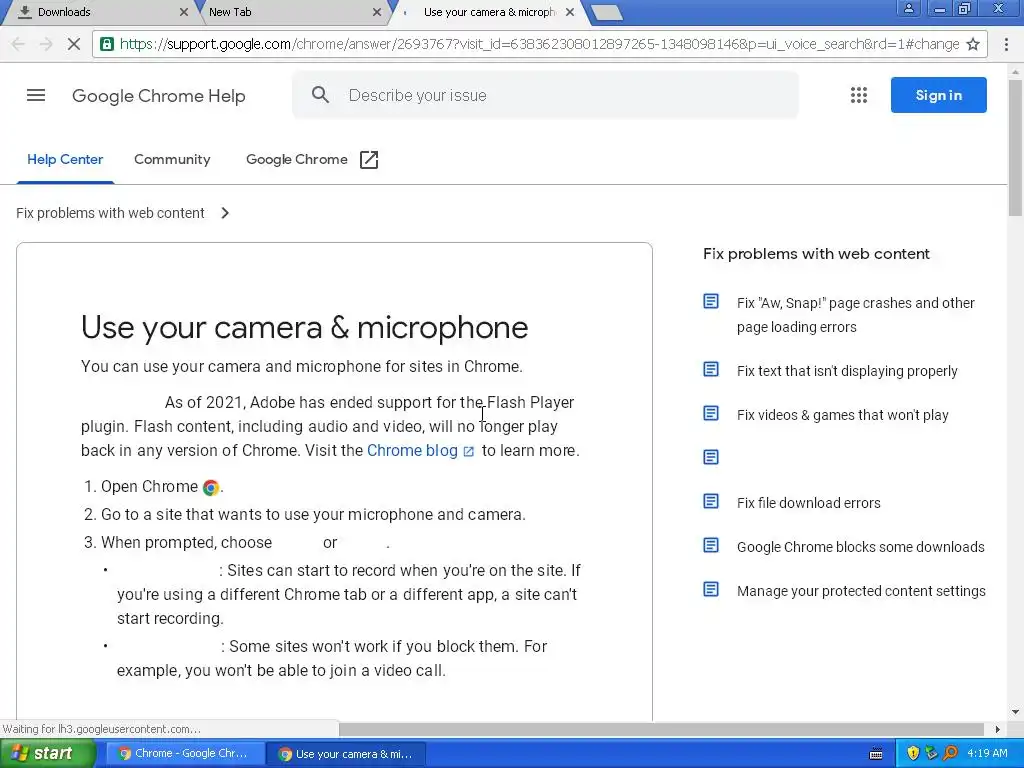Click the keyboard icon in the taskbar

[x=876, y=754]
